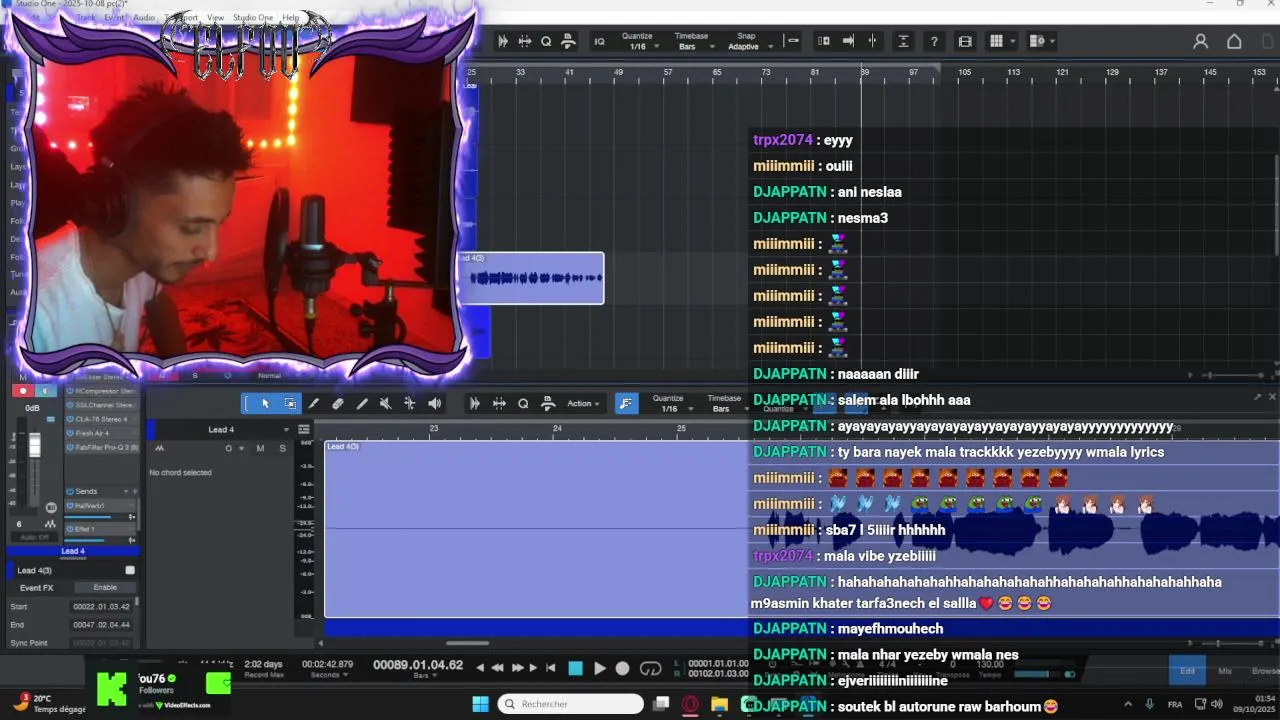Open the View menu
Screen dimensions: 1280x720
pyautogui.click(x=215, y=18)
